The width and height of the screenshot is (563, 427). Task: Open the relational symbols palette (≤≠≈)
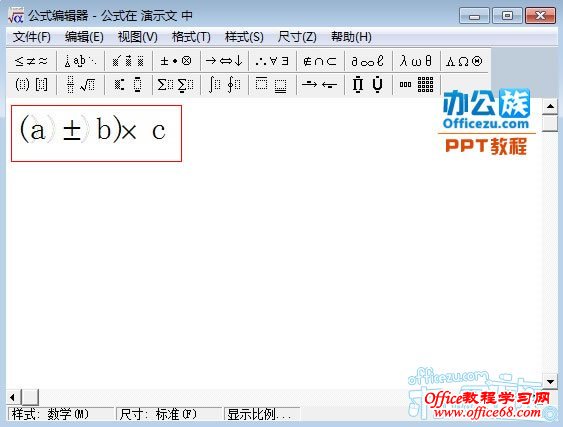click(32, 61)
